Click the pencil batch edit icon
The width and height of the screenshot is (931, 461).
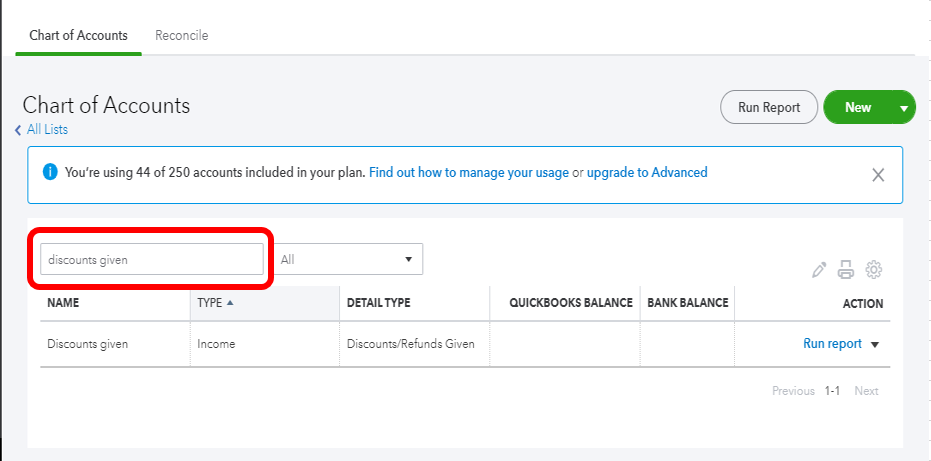point(819,269)
